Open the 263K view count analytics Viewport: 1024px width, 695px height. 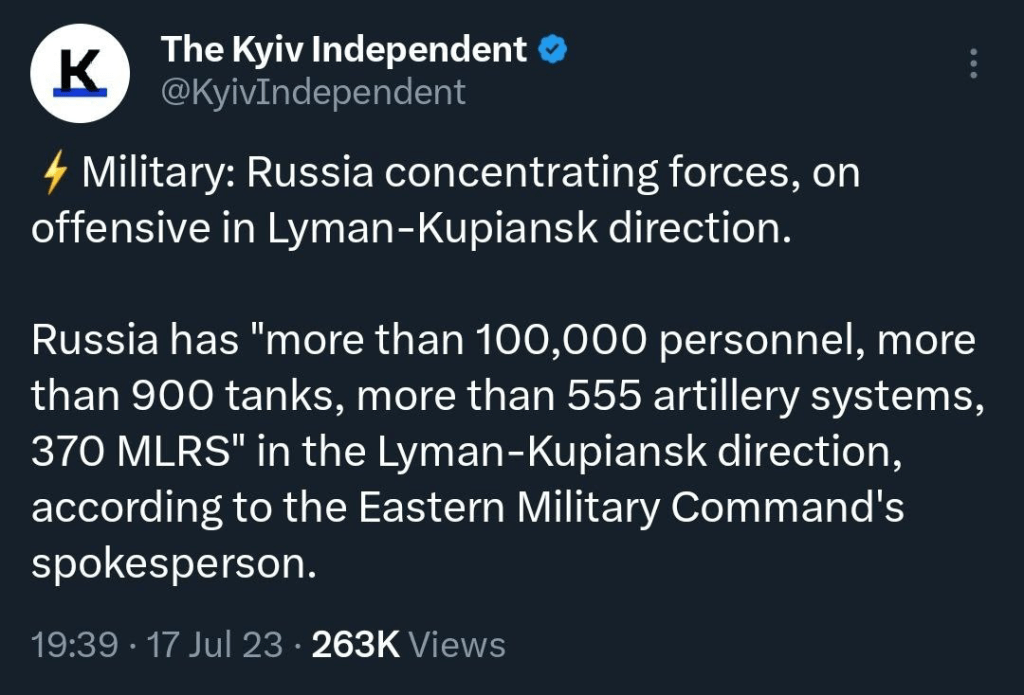356,644
